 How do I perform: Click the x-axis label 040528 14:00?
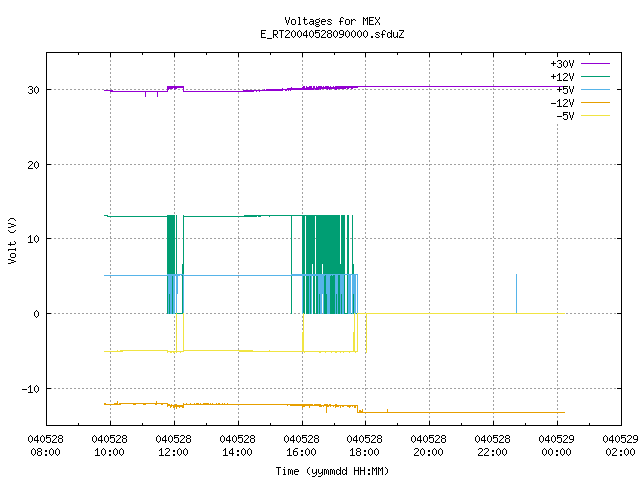coord(237,446)
